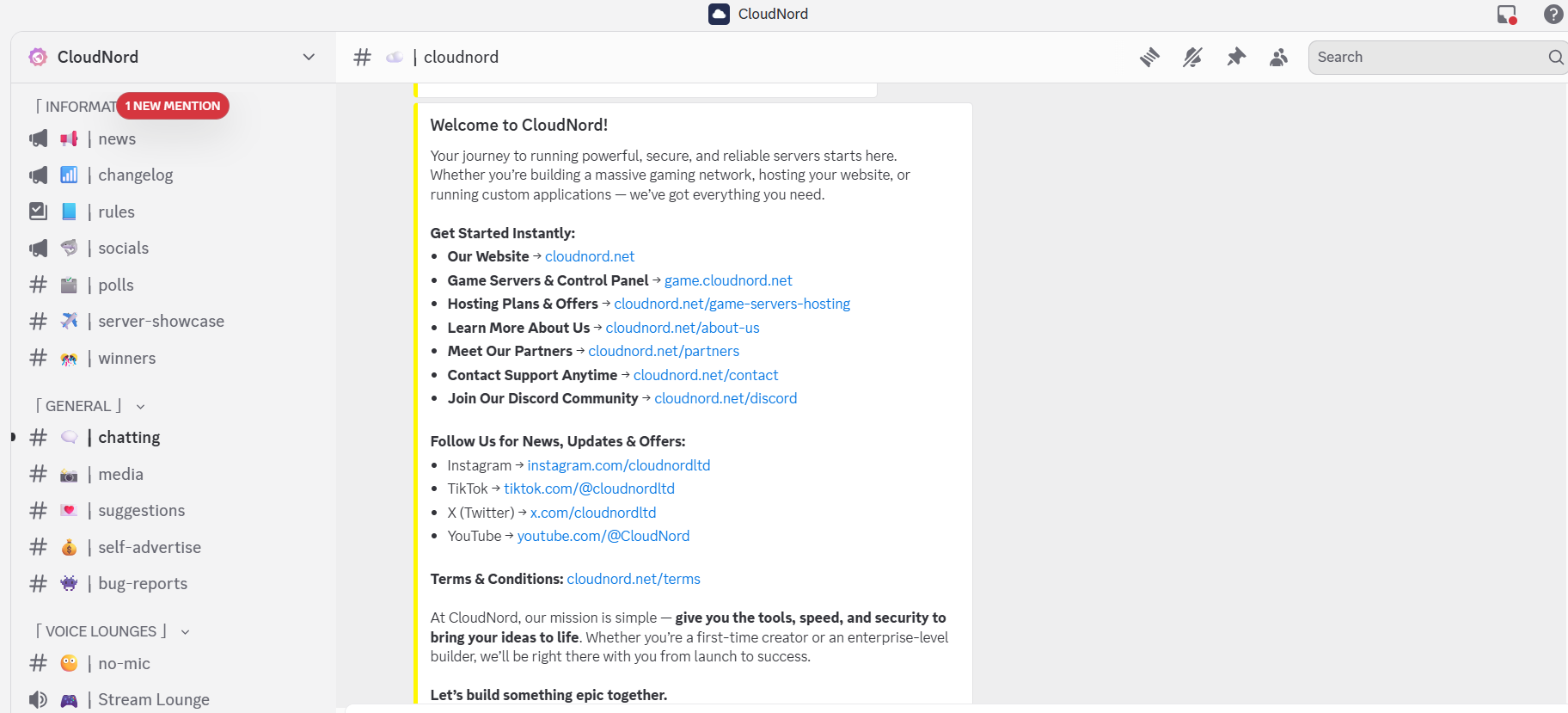
Task: Click the search magnifier icon
Action: click(1556, 58)
